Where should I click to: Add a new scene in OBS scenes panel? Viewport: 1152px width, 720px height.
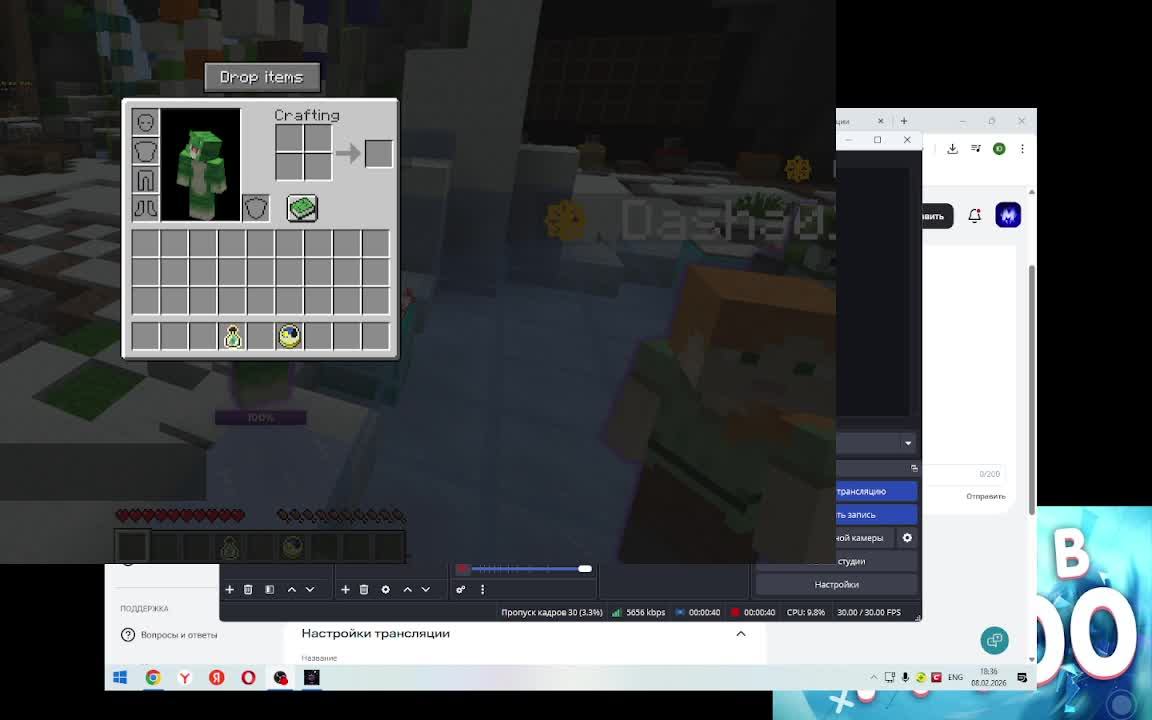click(x=229, y=589)
